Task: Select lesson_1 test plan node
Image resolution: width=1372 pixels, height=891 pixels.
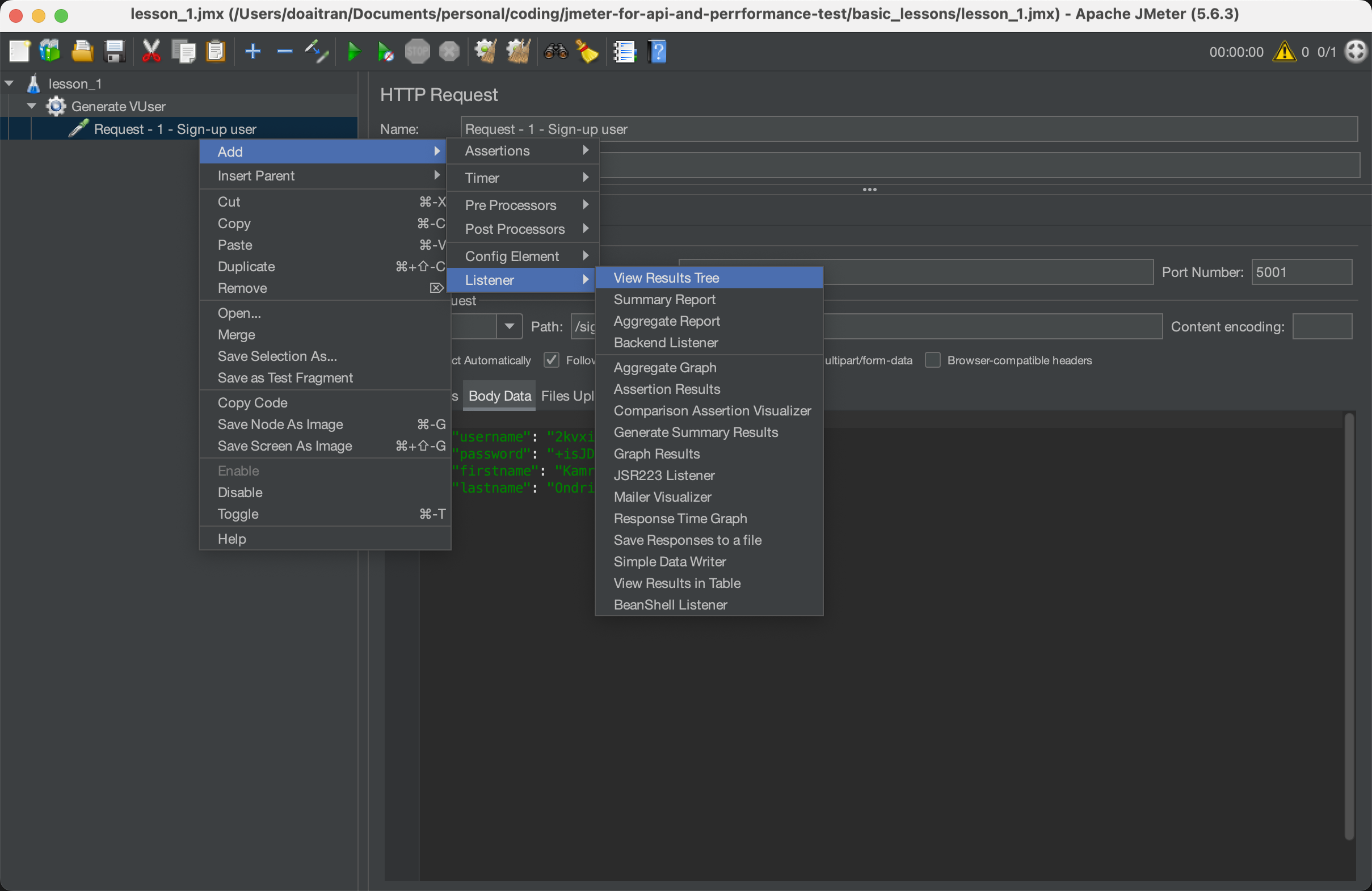Action: tap(75, 83)
